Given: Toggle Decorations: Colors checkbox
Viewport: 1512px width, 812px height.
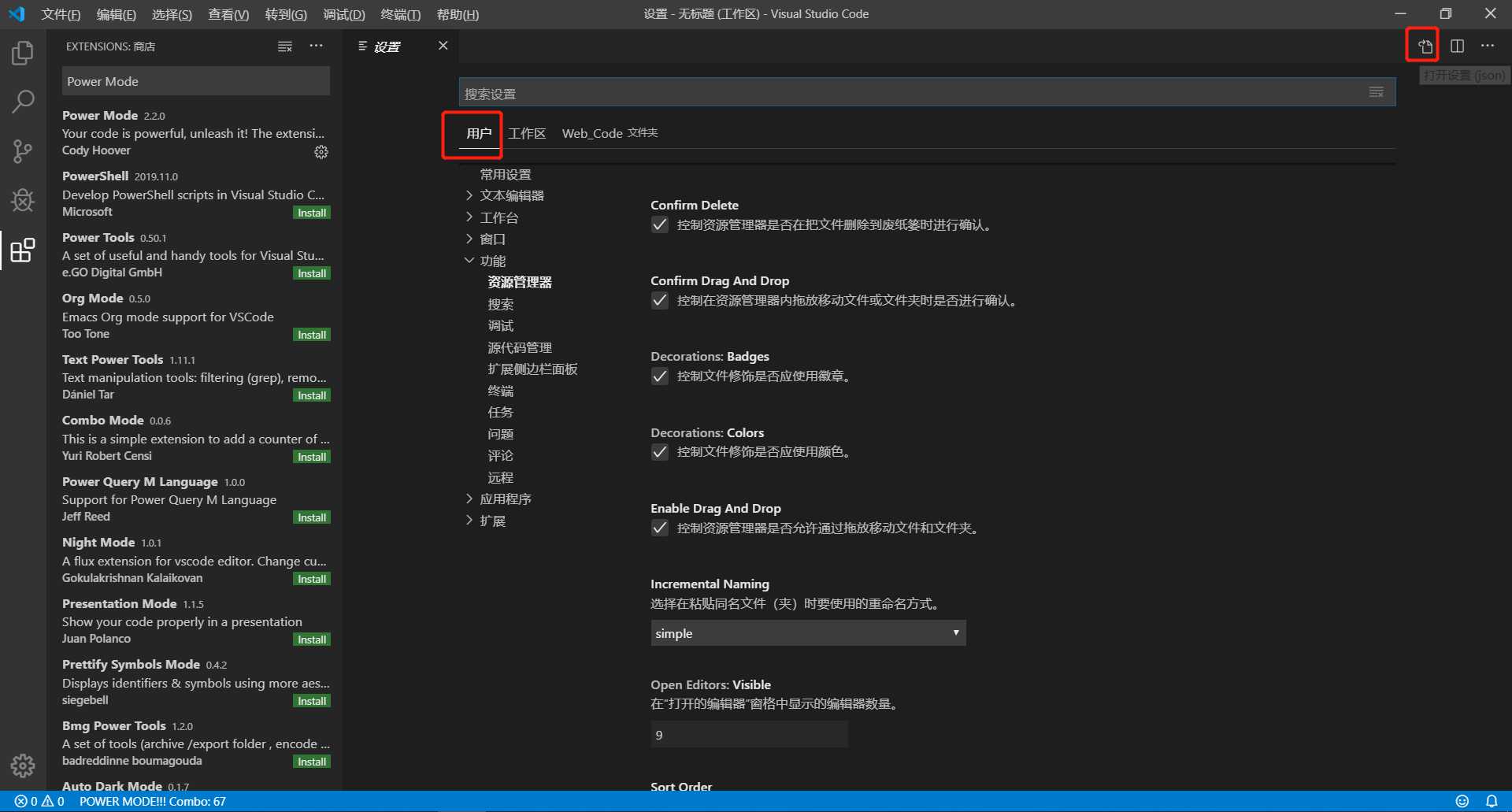Looking at the screenshot, I should pos(660,452).
